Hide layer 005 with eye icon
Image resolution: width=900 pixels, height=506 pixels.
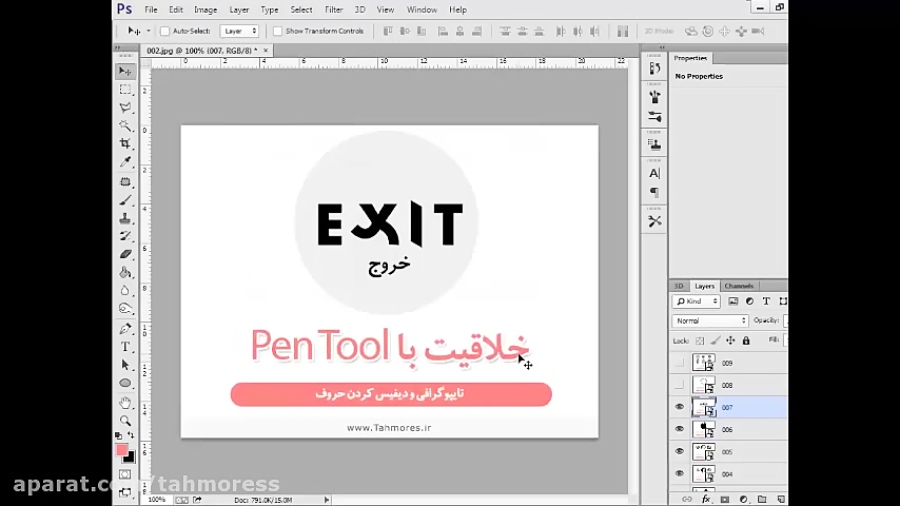pyautogui.click(x=680, y=451)
